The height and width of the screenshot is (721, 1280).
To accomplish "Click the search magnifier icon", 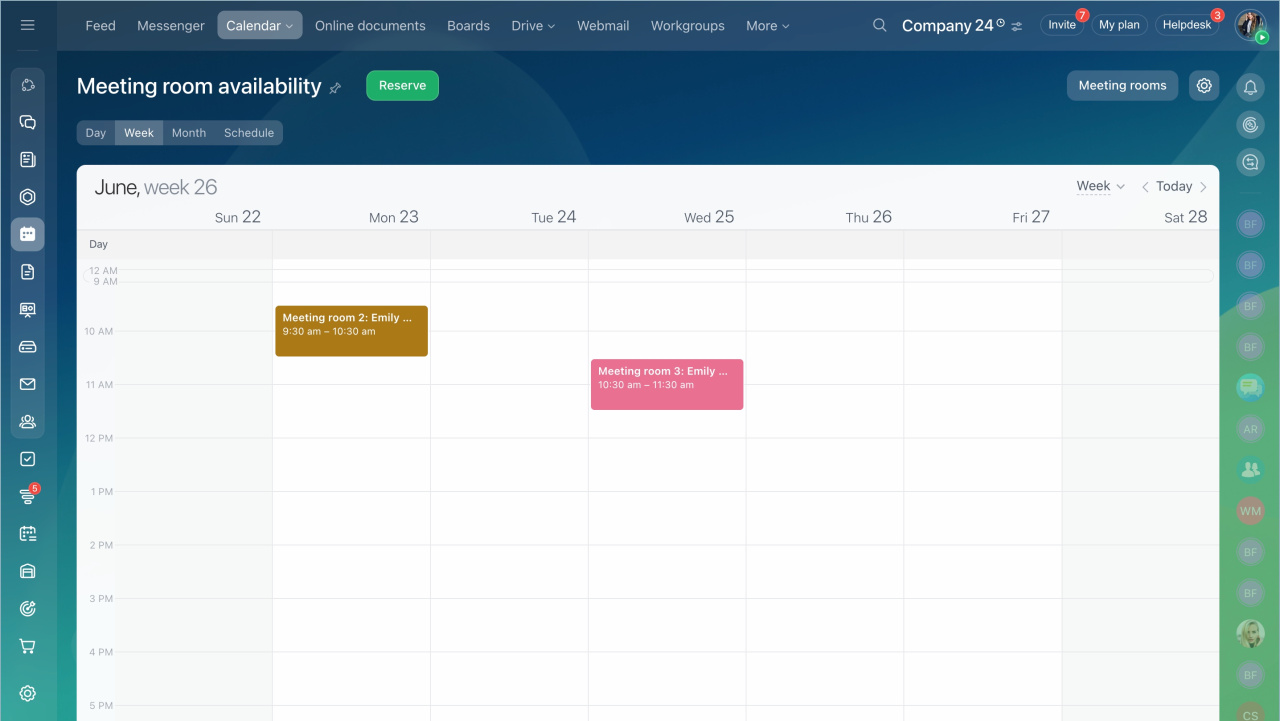I will [879, 25].
